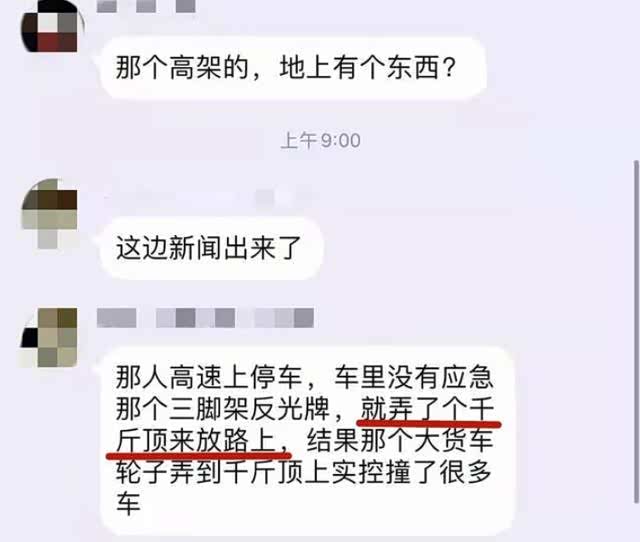Tap the brown-and-grey avatar beside 这边新闻出来了

click(x=50, y=214)
